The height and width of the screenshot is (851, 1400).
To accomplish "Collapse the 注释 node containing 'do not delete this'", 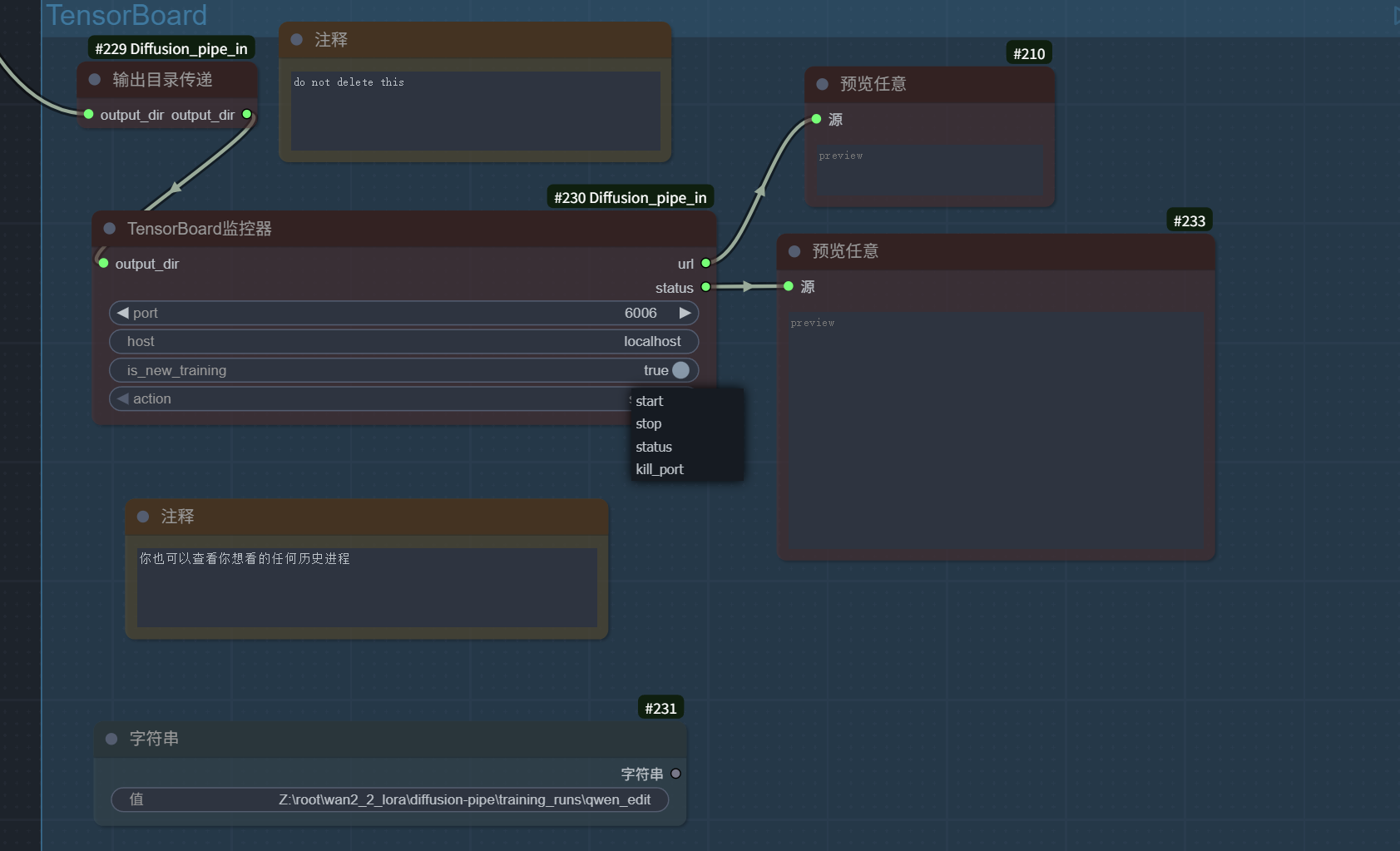I will (x=297, y=40).
